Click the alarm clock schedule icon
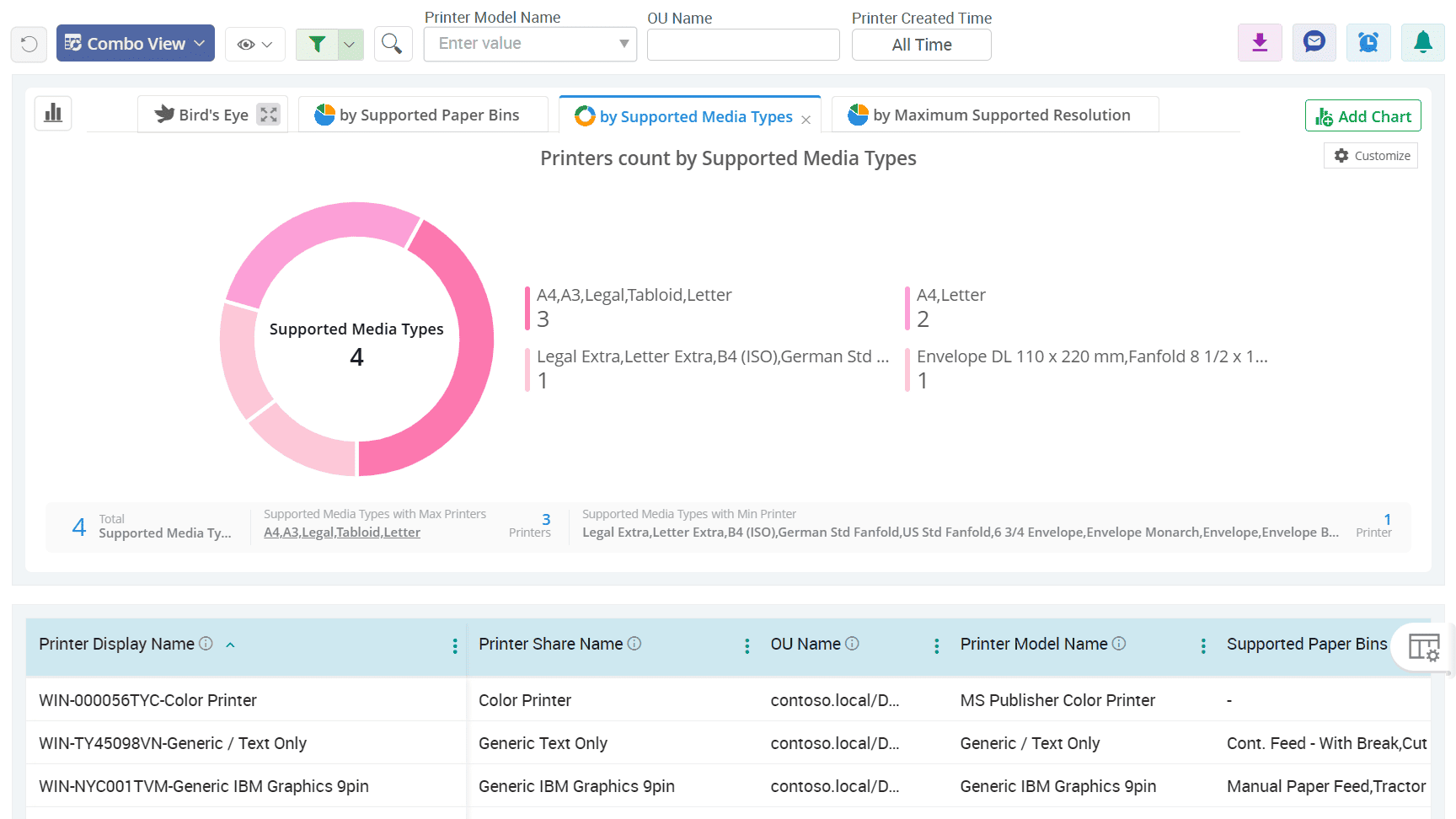The image size is (1456, 819). (x=1368, y=42)
